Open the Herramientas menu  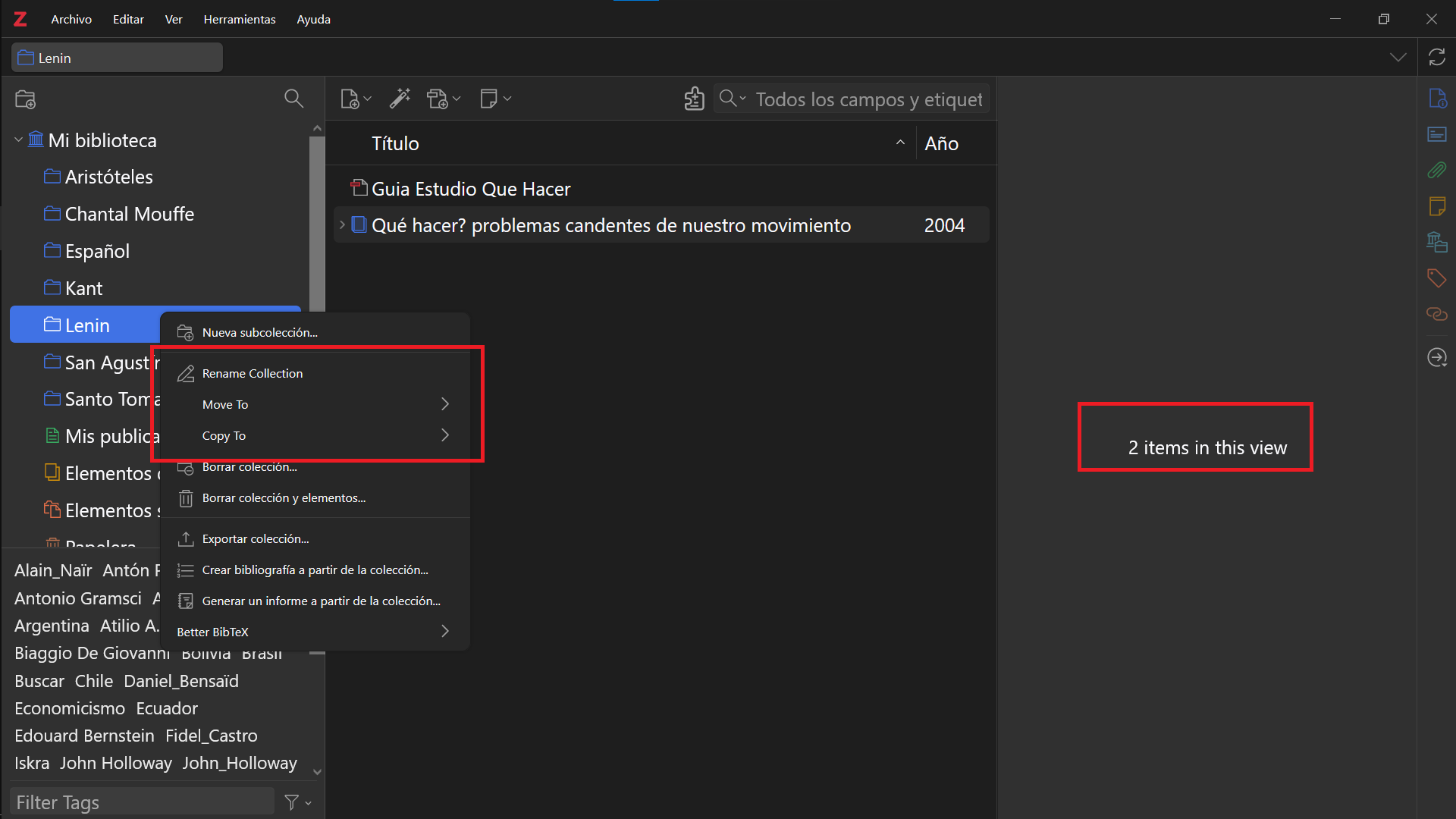(239, 20)
